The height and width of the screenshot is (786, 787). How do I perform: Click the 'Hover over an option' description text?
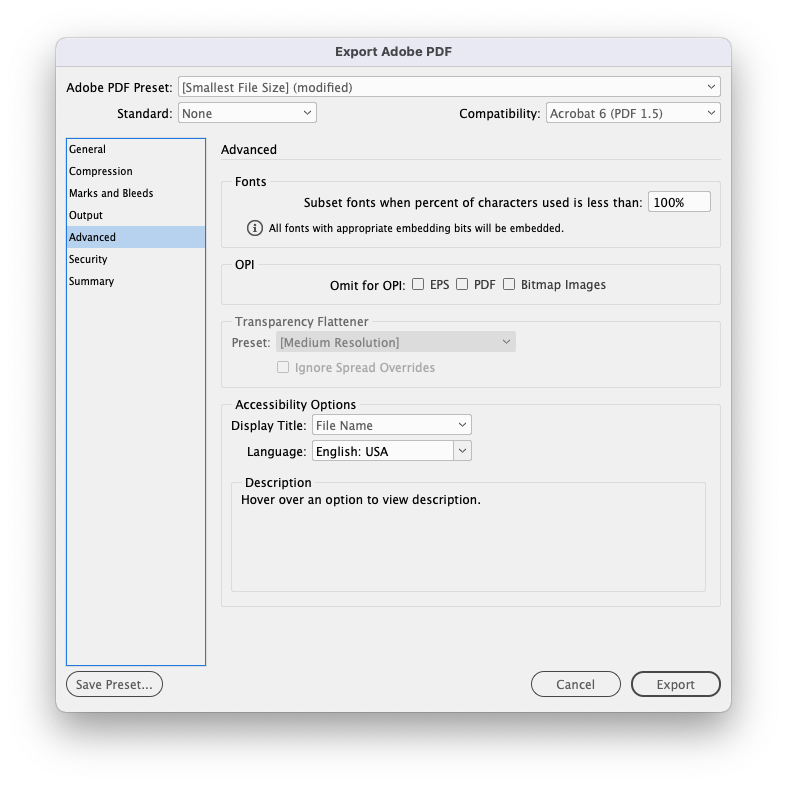(x=361, y=500)
